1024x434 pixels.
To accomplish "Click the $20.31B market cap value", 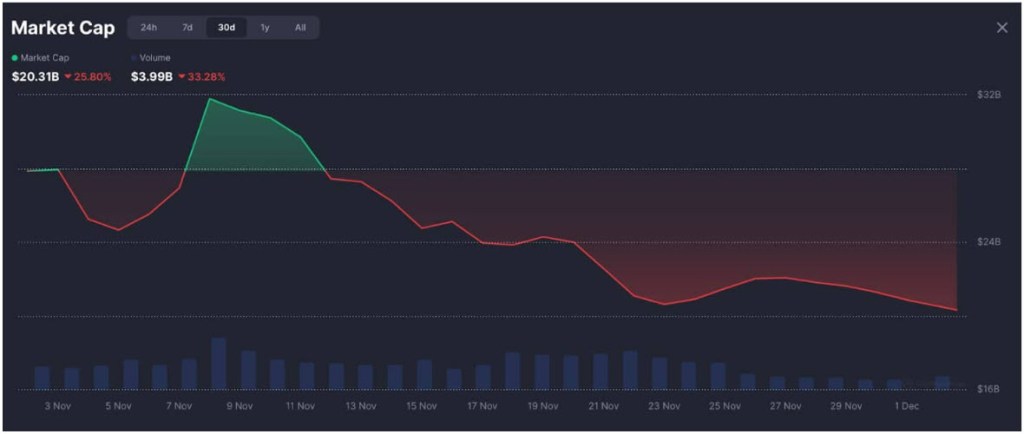I will point(34,76).
